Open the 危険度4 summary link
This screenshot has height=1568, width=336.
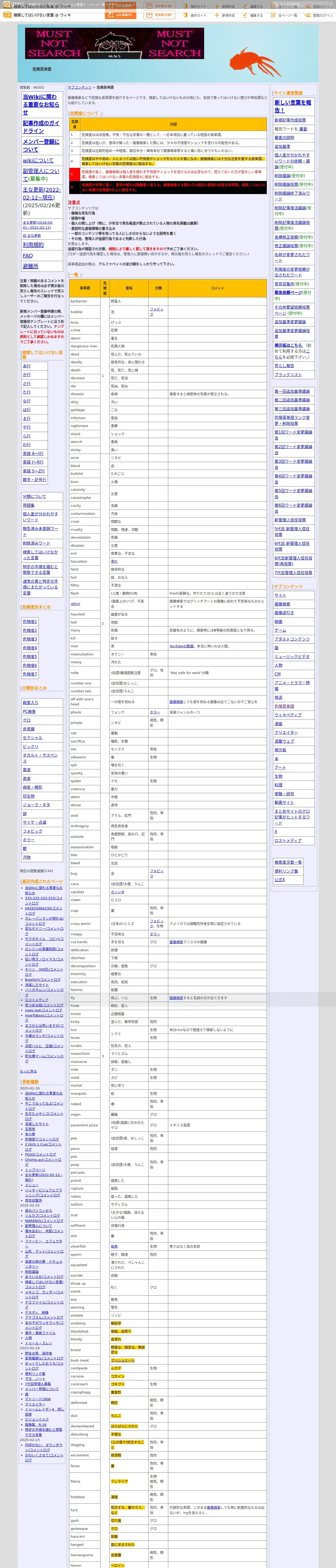click(x=30, y=648)
